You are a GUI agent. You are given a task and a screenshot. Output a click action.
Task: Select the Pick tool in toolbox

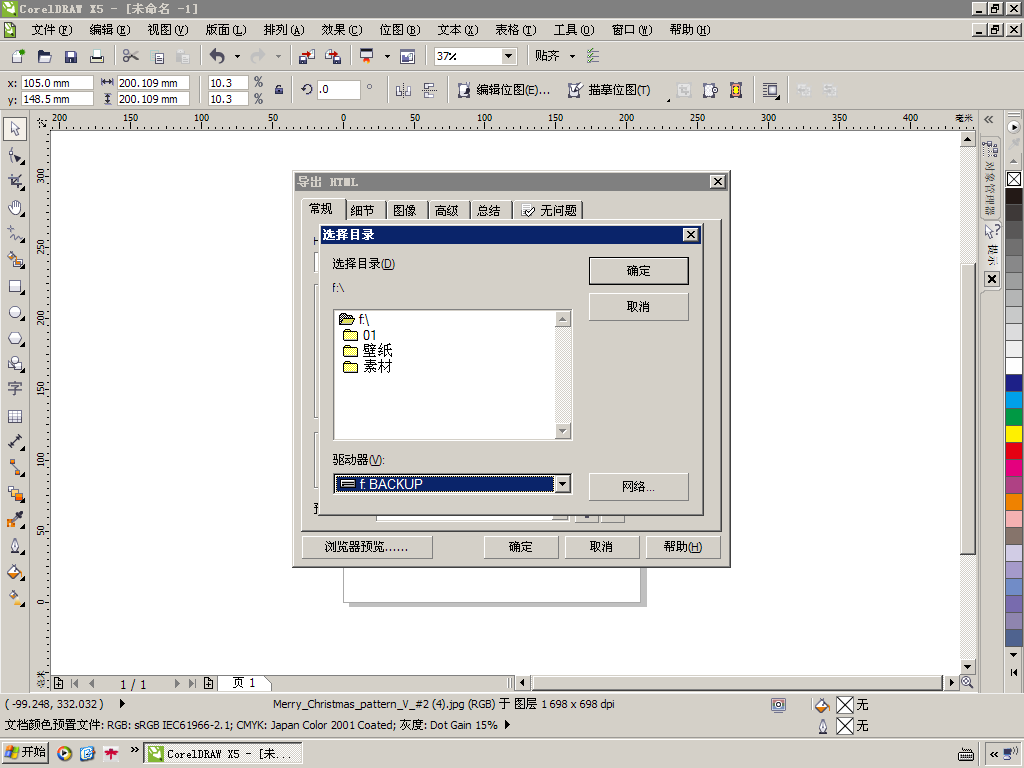[15, 129]
